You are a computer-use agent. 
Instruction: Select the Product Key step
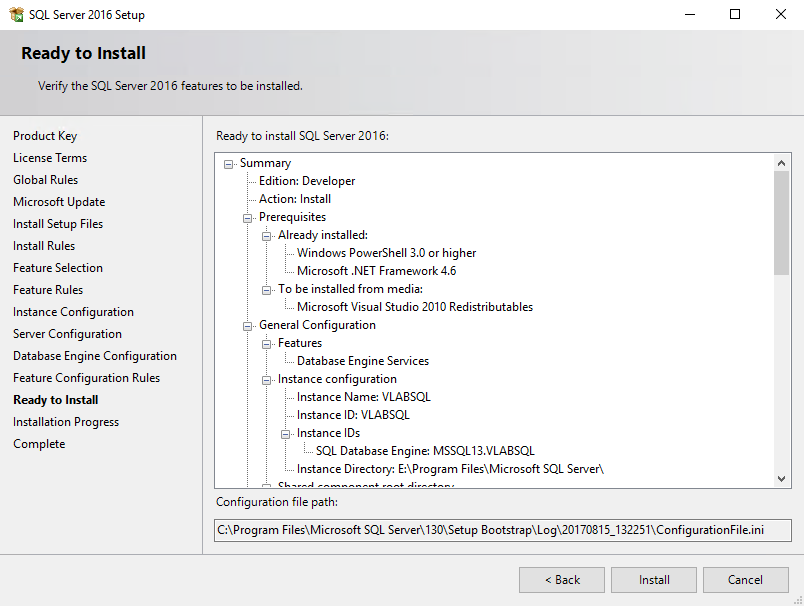pos(45,136)
